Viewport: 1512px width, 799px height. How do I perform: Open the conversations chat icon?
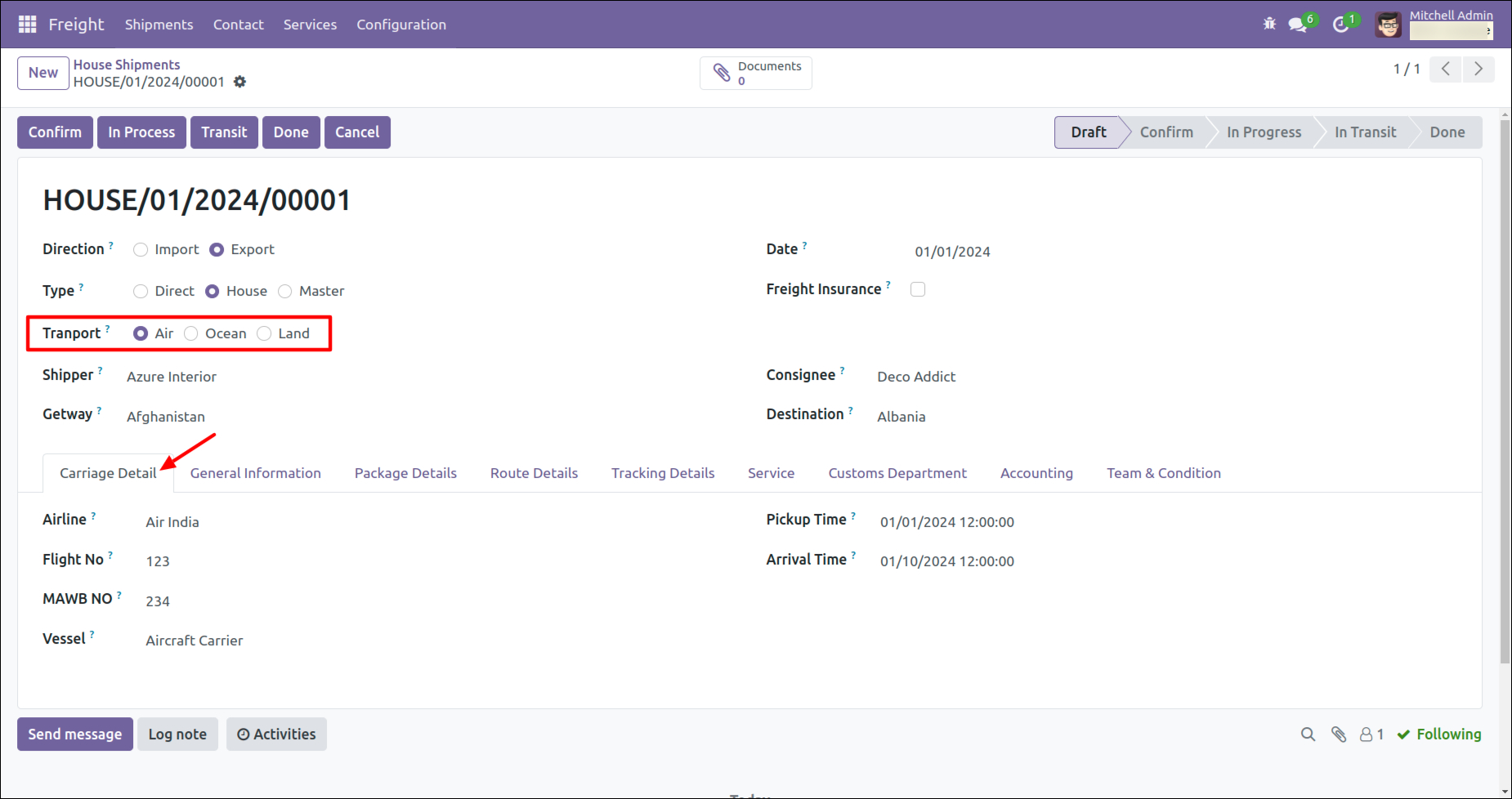1297,25
